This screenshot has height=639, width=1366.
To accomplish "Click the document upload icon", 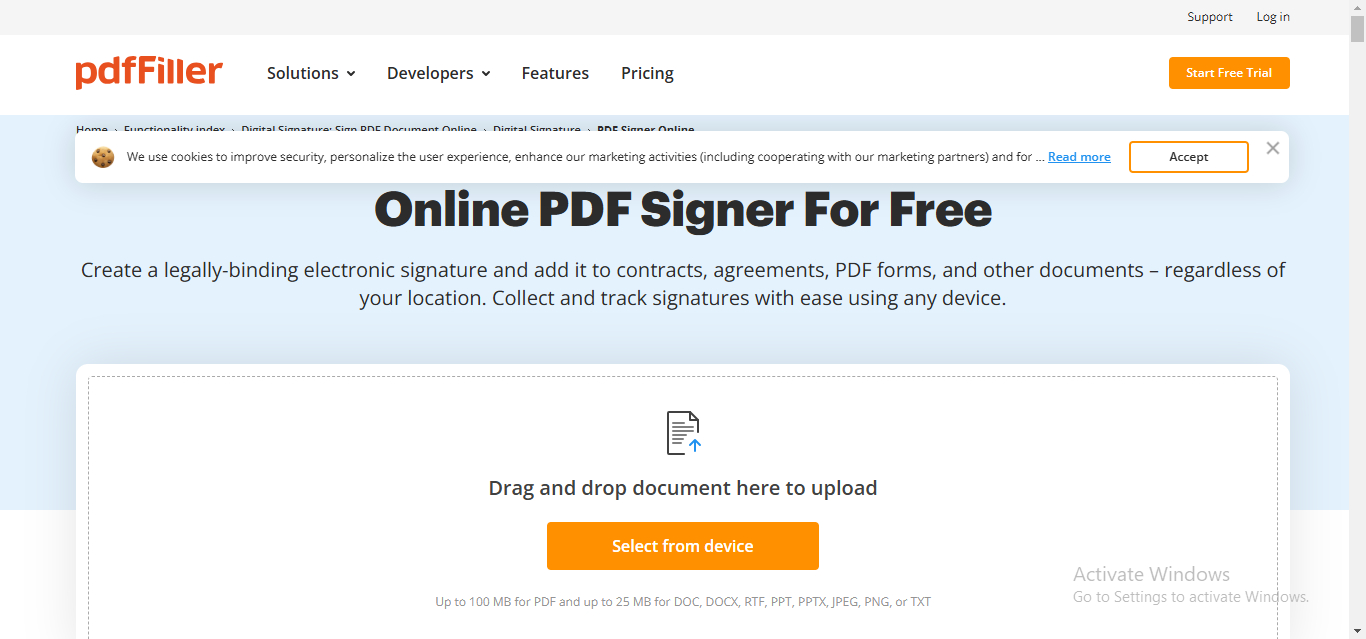I will [x=683, y=433].
